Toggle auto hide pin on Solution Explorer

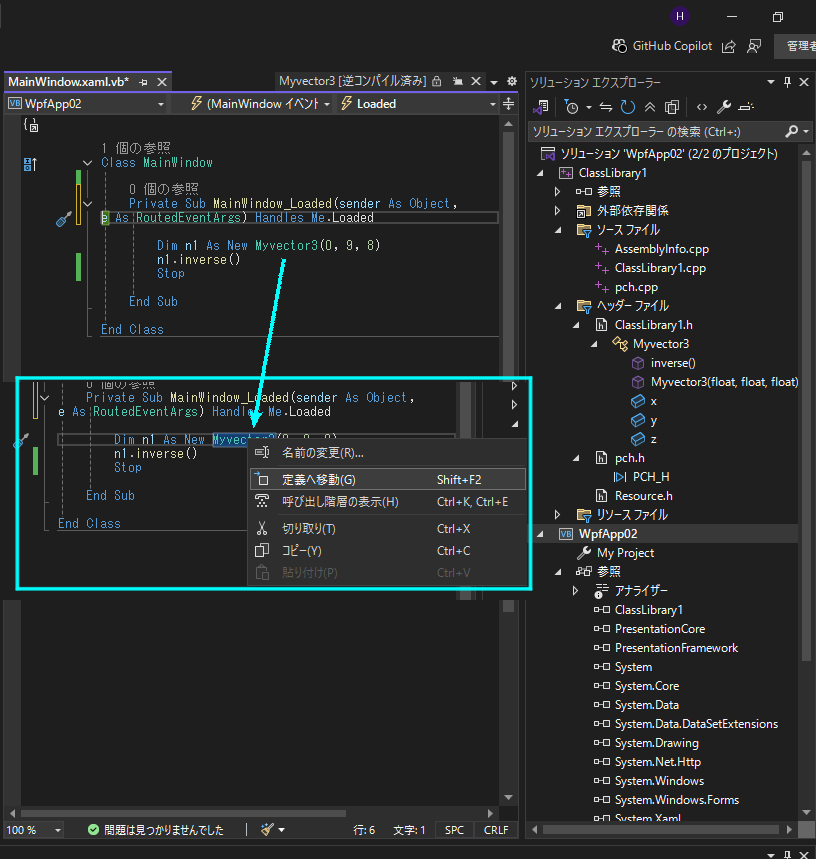(788, 82)
